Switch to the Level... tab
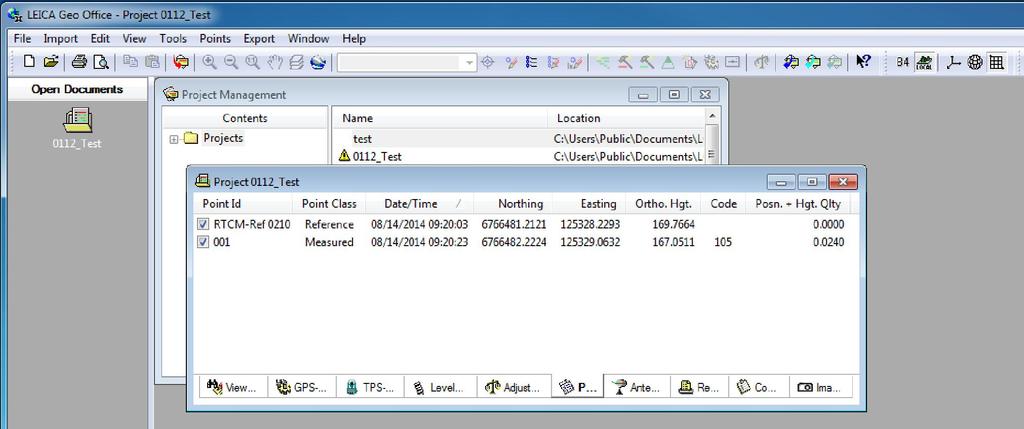 [x=440, y=387]
